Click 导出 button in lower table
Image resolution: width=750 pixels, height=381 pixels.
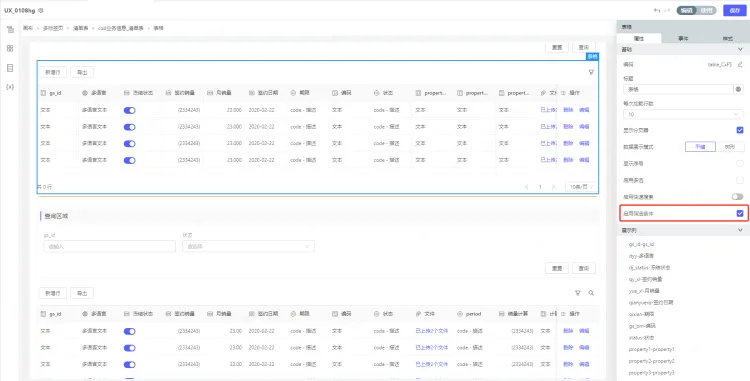[x=82, y=293]
